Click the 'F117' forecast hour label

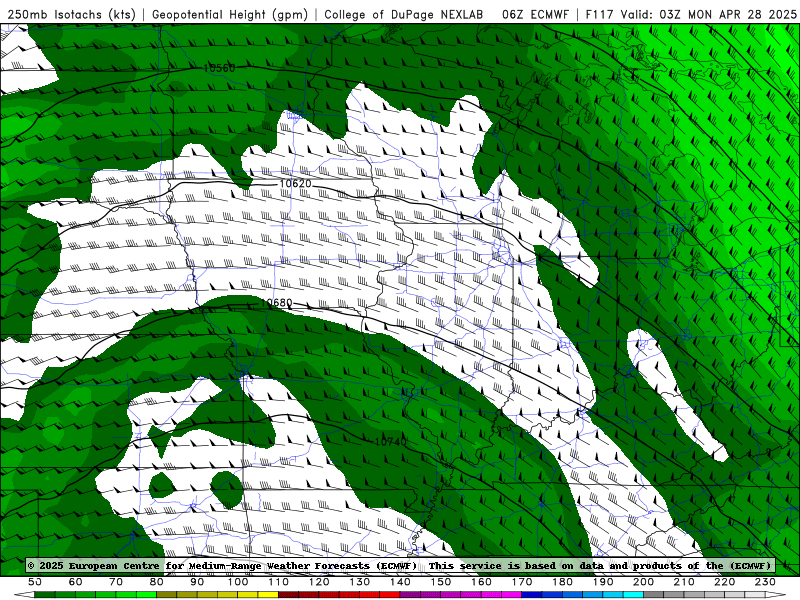tap(599, 14)
